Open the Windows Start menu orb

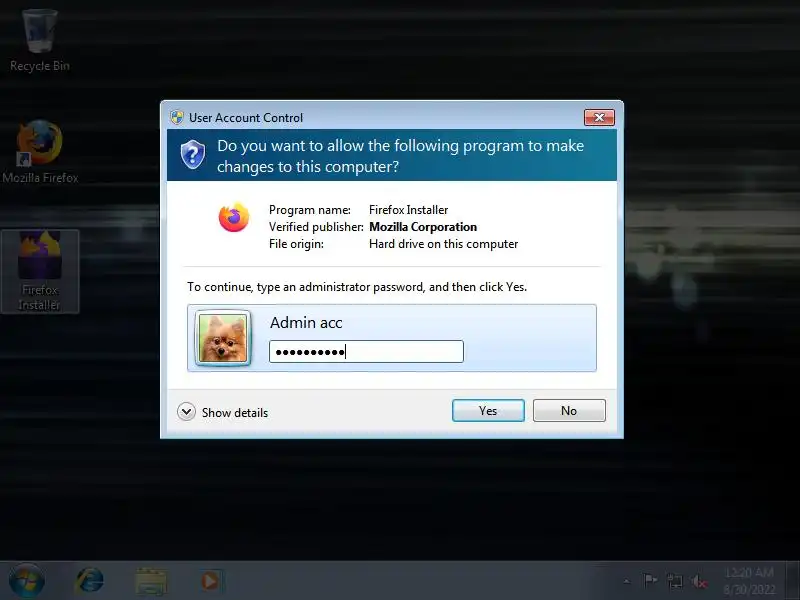tap(27, 581)
